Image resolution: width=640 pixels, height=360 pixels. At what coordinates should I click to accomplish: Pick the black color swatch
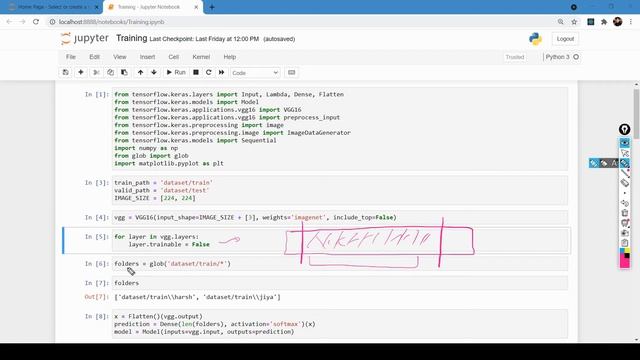click(x=627, y=256)
